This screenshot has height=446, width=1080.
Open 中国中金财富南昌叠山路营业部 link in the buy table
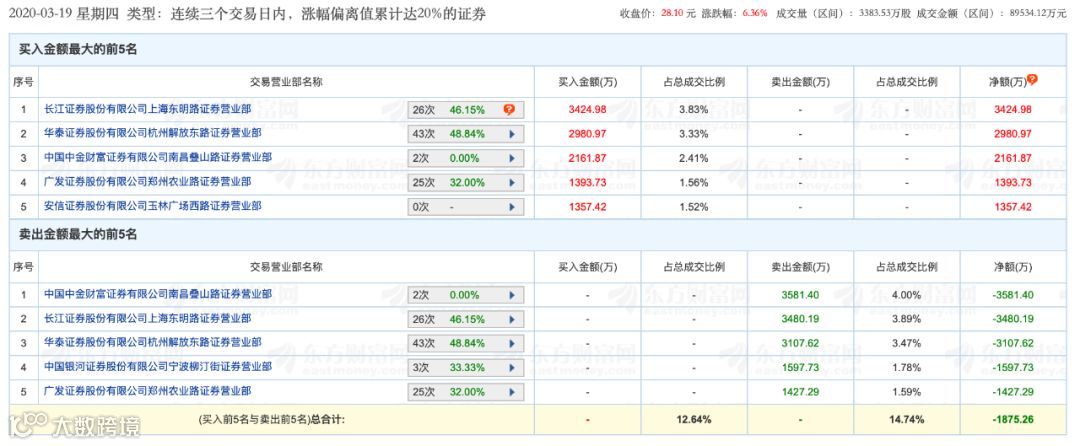coord(158,158)
